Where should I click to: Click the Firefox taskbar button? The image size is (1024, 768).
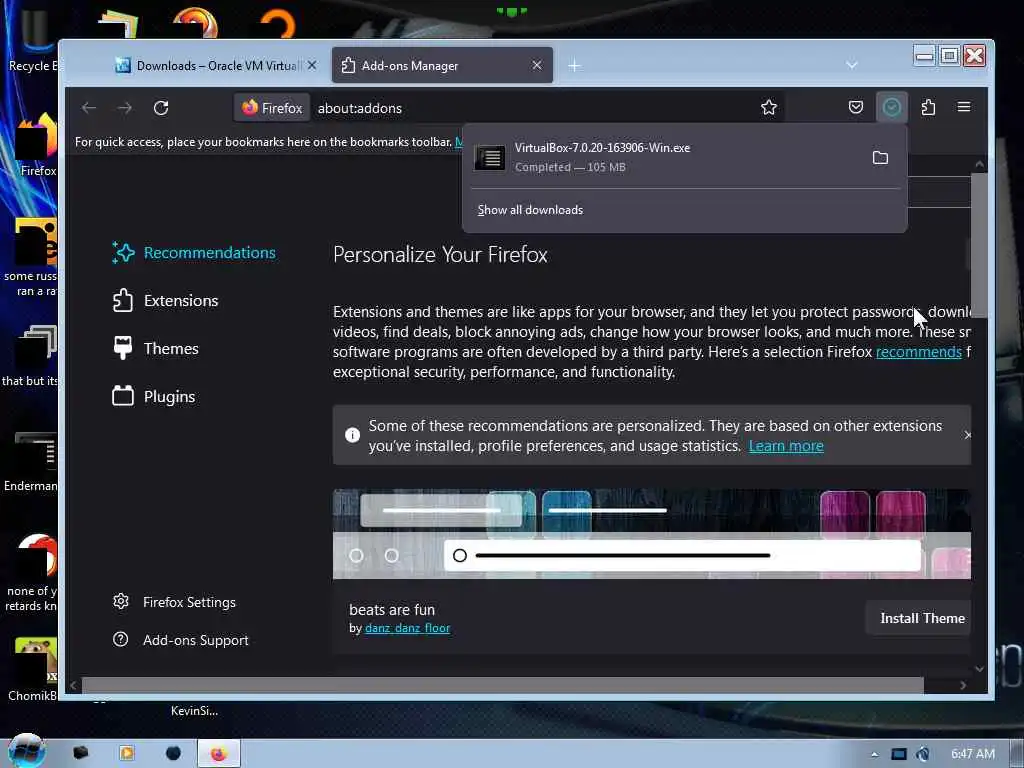pyautogui.click(x=219, y=754)
